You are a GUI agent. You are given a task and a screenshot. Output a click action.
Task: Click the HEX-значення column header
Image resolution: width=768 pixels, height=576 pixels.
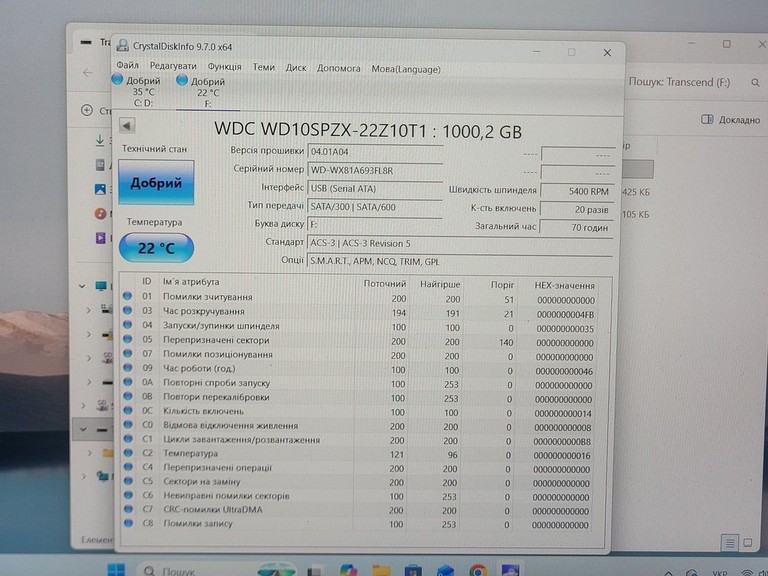pyautogui.click(x=564, y=286)
